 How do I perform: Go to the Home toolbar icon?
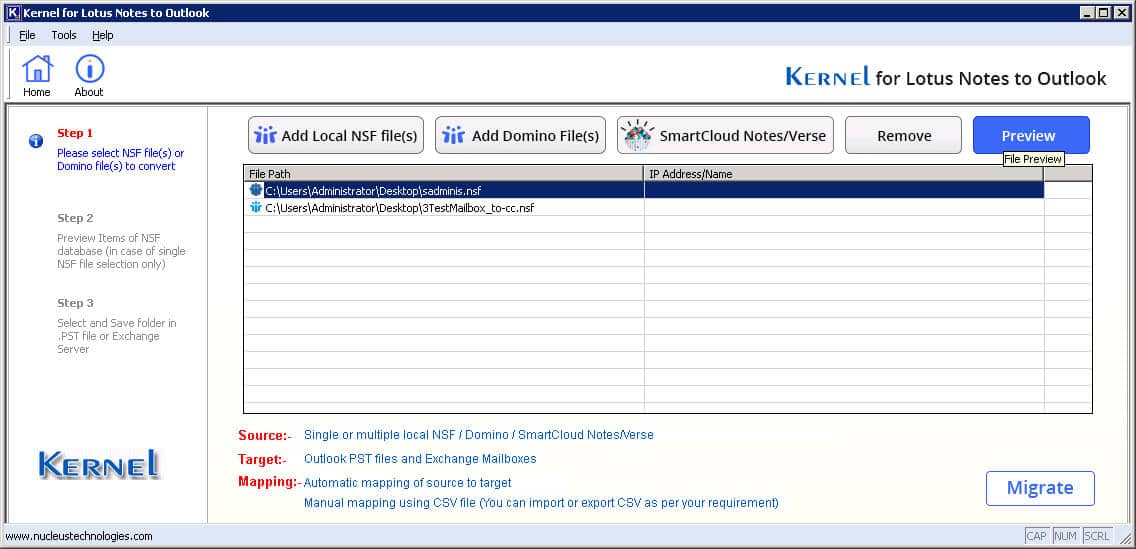click(x=37, y=75)
